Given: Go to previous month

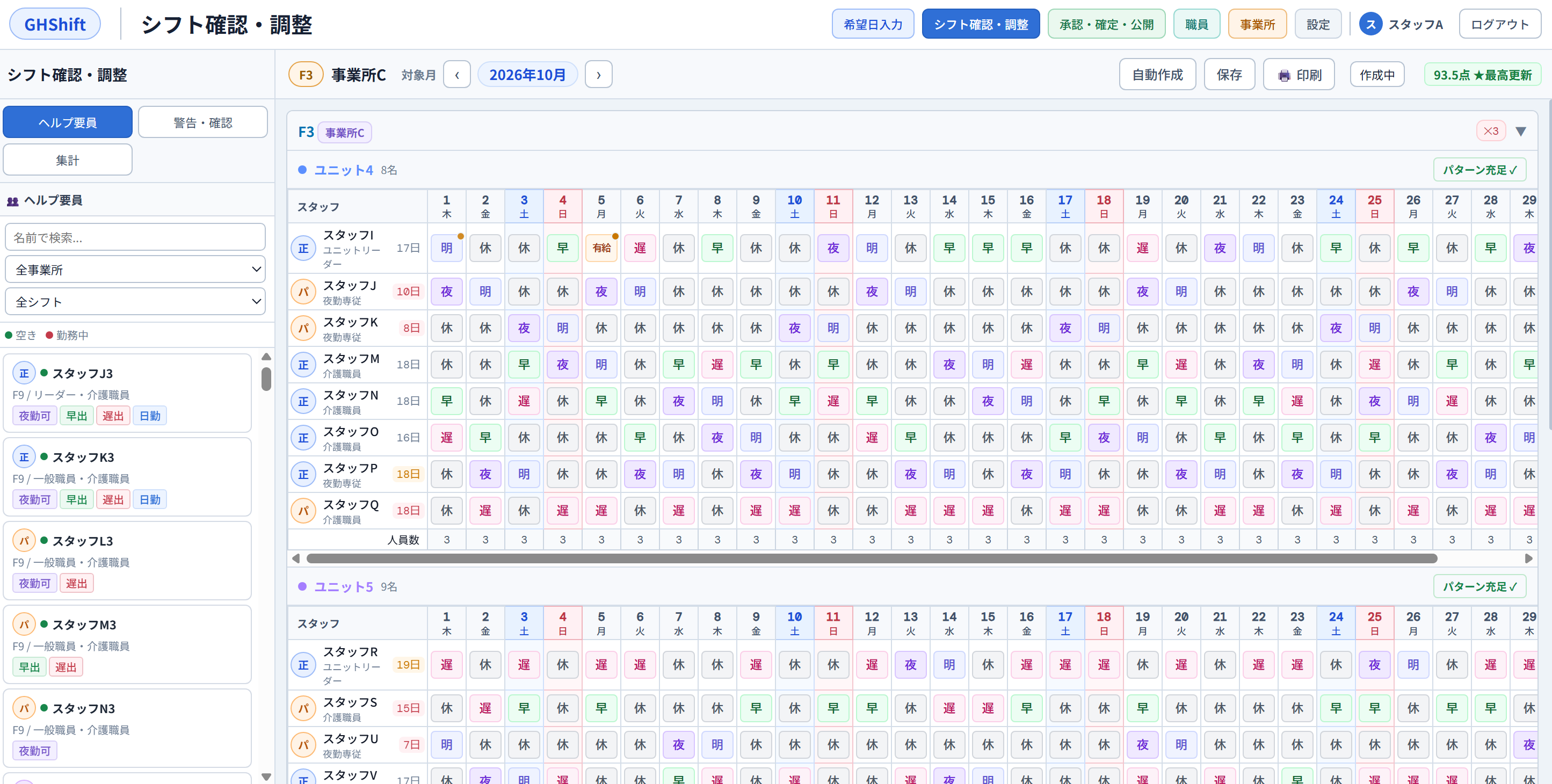Looking at the screenshot, I should (x=458, y=75).
